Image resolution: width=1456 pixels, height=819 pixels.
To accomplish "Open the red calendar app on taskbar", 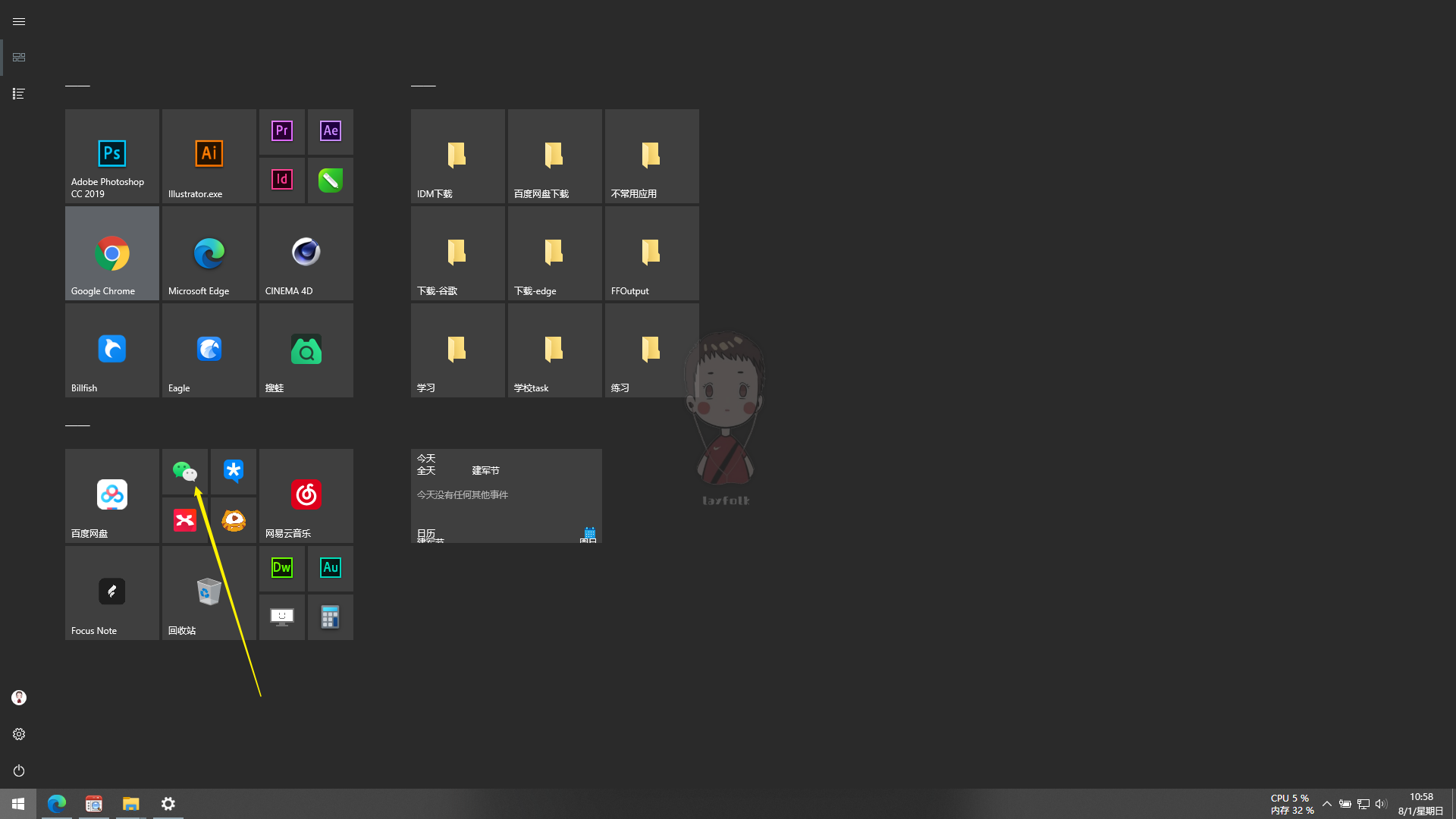I will coord(94,804).
